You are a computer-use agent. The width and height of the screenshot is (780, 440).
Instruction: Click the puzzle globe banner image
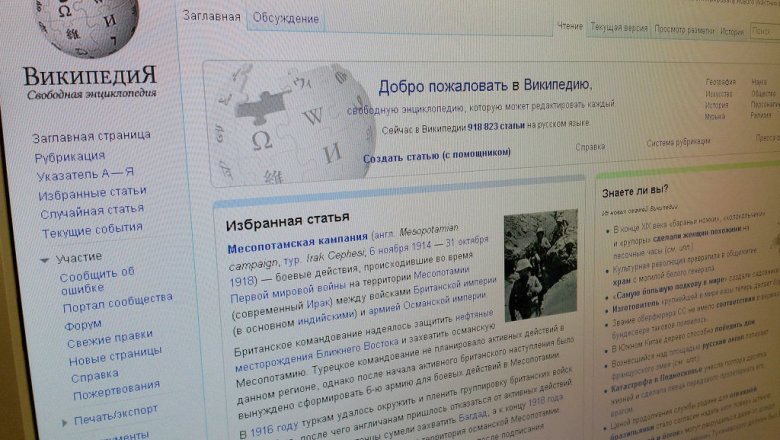(x=295, y=123)
